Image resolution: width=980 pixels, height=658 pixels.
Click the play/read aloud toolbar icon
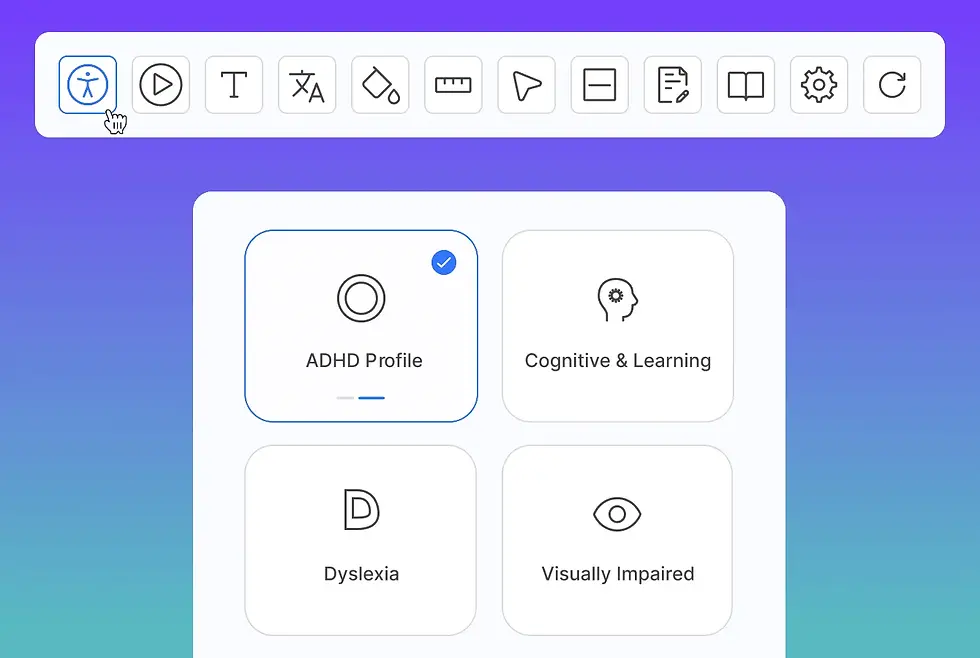coord(161,85)
